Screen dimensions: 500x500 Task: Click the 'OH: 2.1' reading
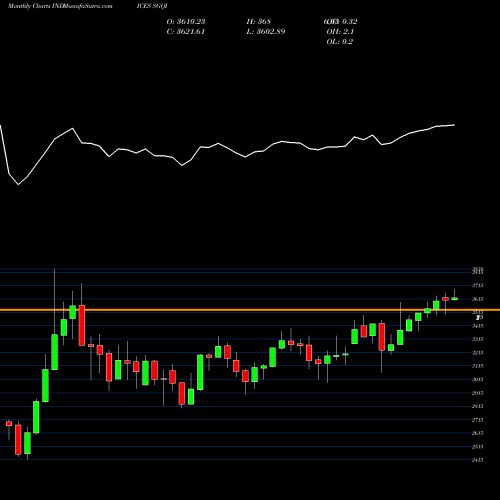(340, 32)
